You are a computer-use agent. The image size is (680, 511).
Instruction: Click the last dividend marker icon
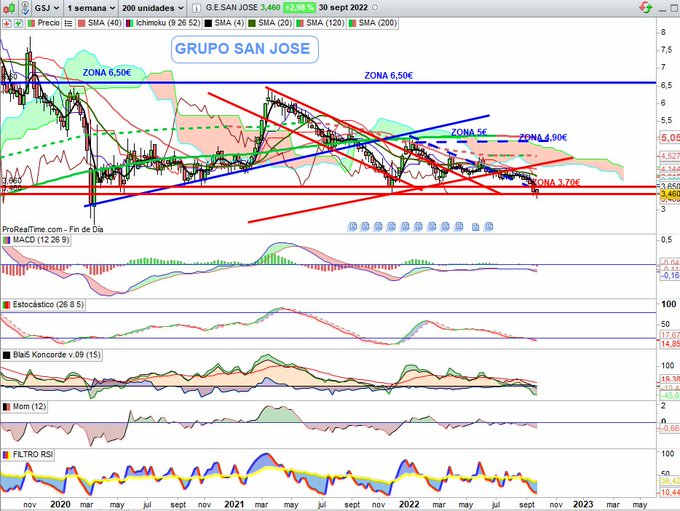[x=489, y=226]
